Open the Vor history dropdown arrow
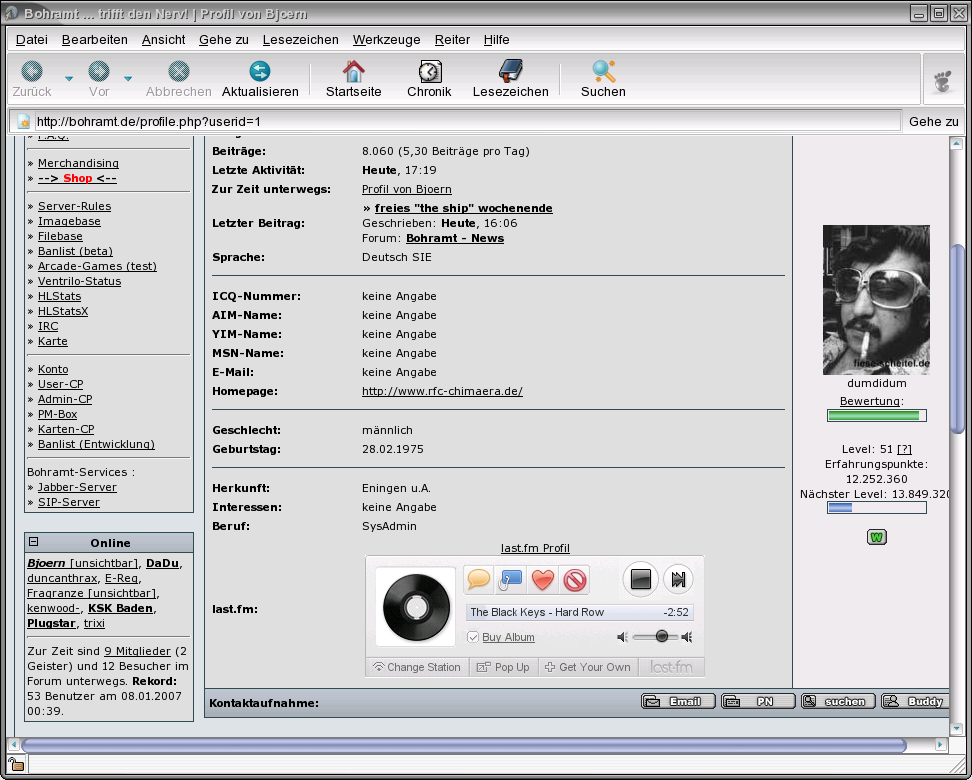This screenshot has width=972, height=780. click(128, 78)
